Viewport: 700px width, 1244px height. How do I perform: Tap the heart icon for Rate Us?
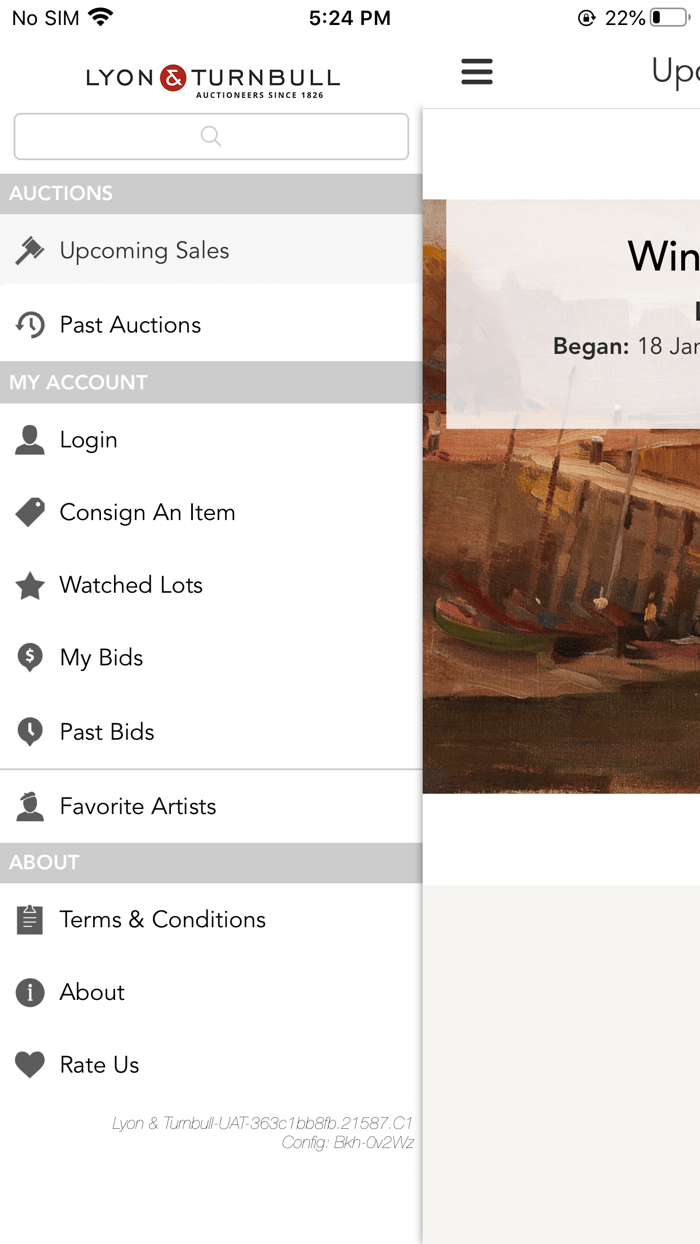[x=30, y=1065]
